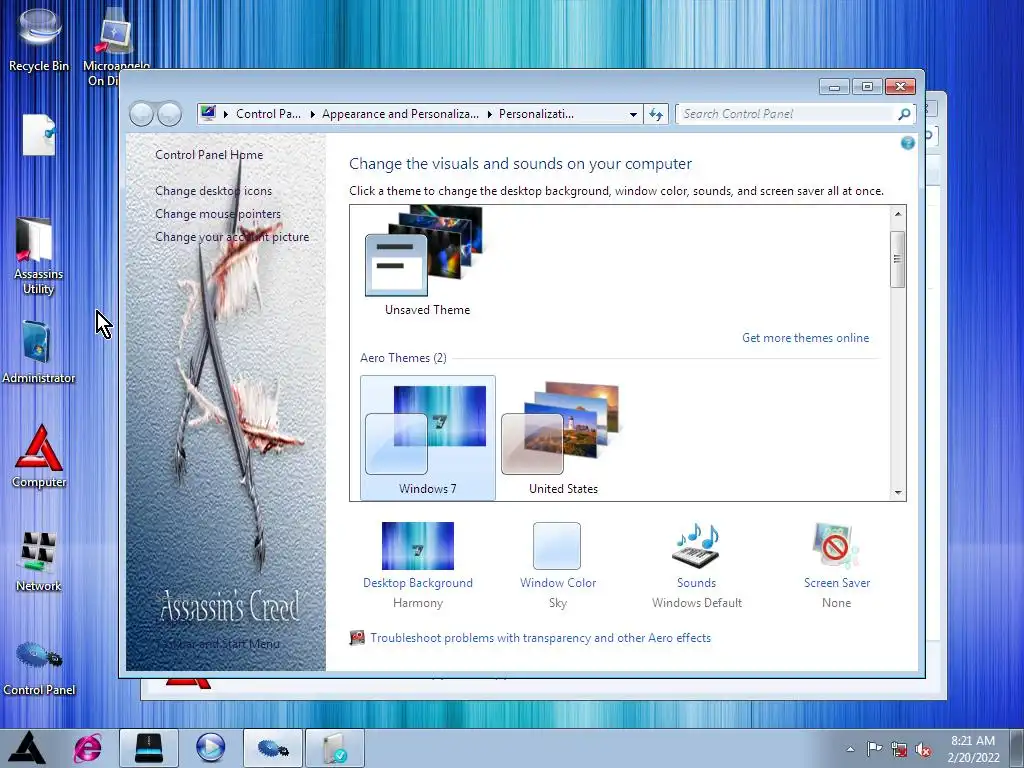
Task: Select the Unsaved Theme thumbnail
Action: point(427,261)
